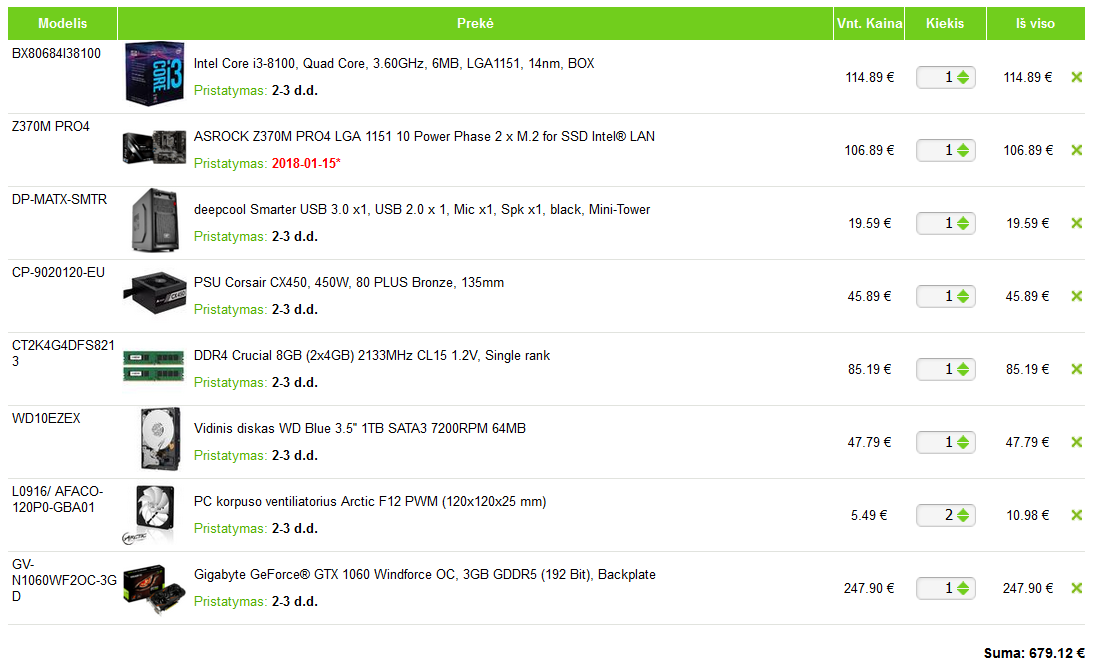Image resolution: width=1094 pixels, height=671 pixels.
Task: Increase quantity of Intel Core i3-8100
Action: coord(962,73)
